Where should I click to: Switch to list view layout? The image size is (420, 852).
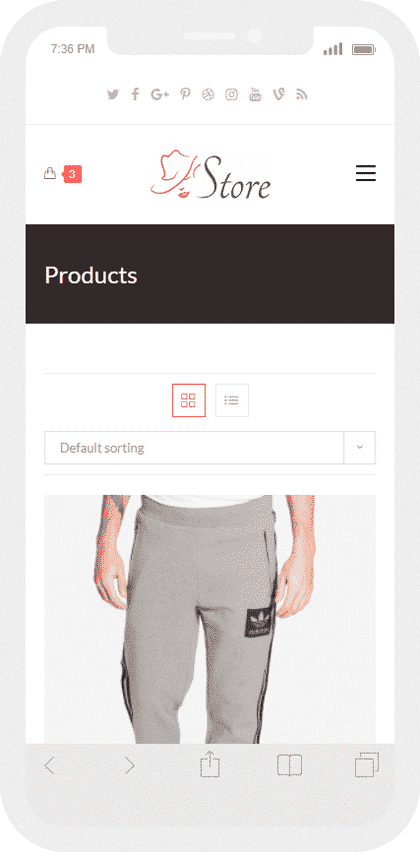(x=232, y=400)
